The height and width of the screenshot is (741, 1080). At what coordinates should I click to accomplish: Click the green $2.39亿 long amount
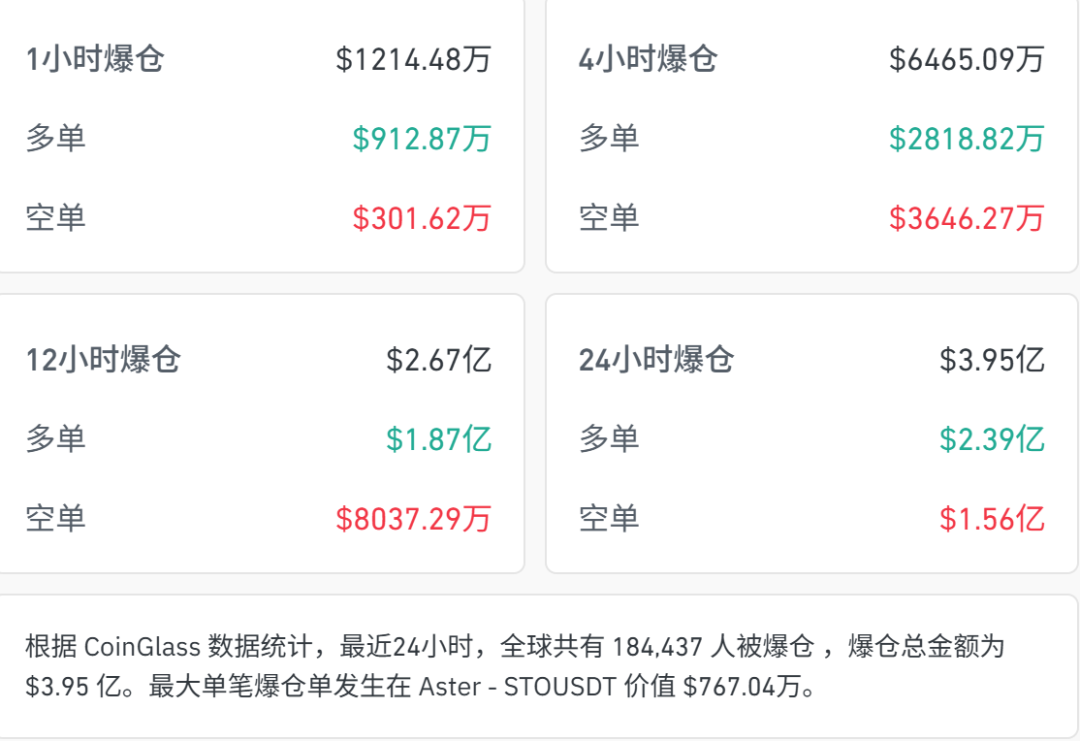(992, 438)
